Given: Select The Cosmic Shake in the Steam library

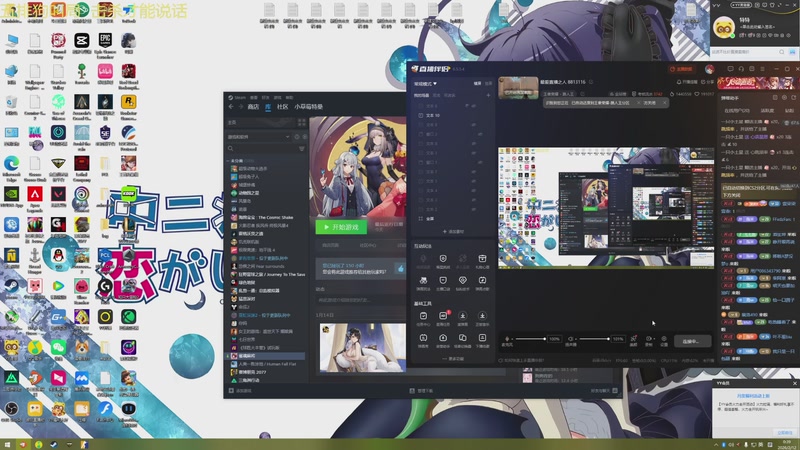Looking at the screenshot, I should [x=261, y=217].
